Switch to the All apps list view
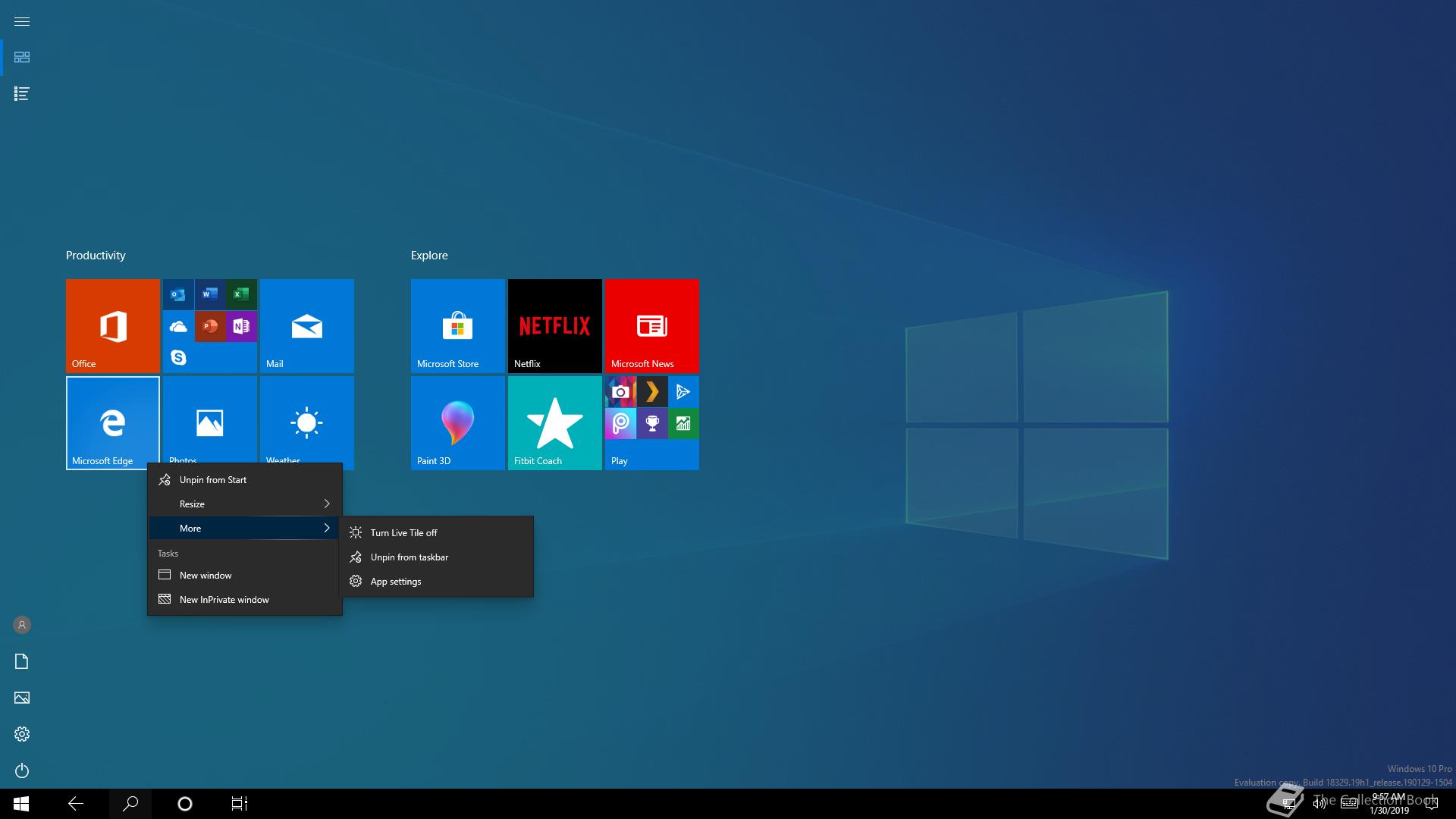1456x819 pixels. click(22, 94)
